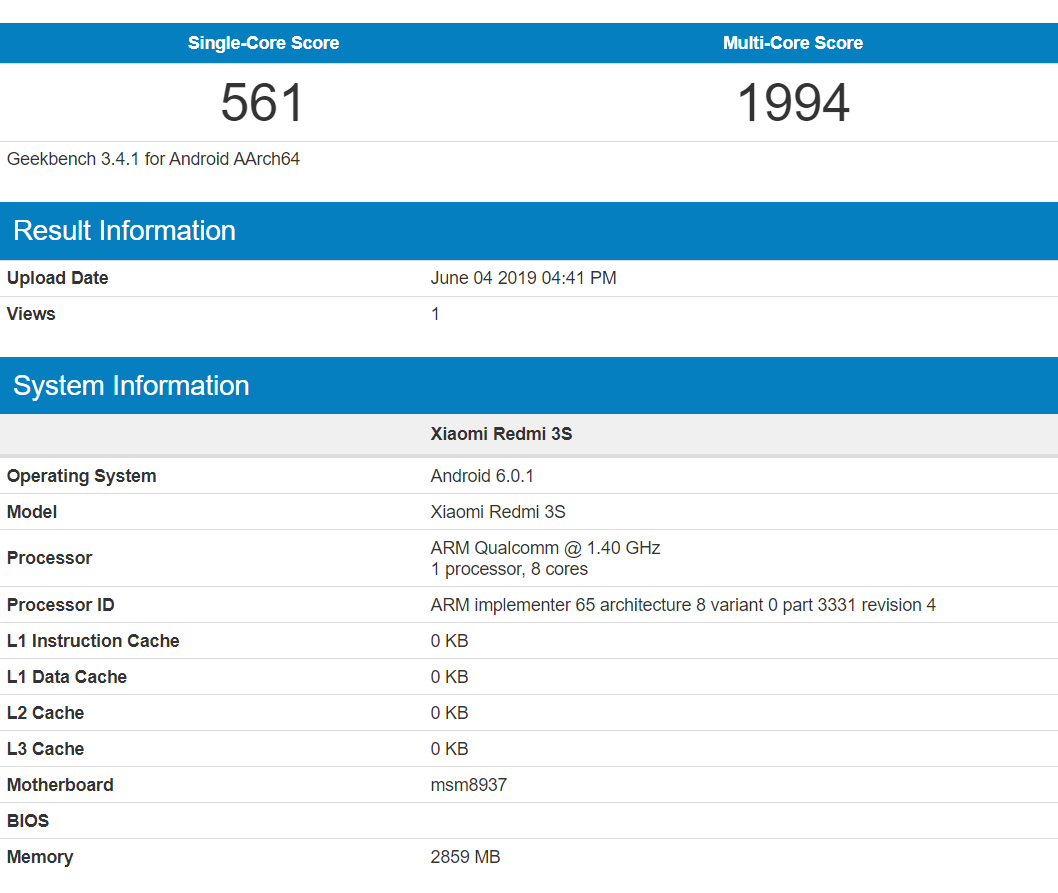Screen dimensions: 1058x893
Task: Click the Upload Date label
Action: pos(57,278)
